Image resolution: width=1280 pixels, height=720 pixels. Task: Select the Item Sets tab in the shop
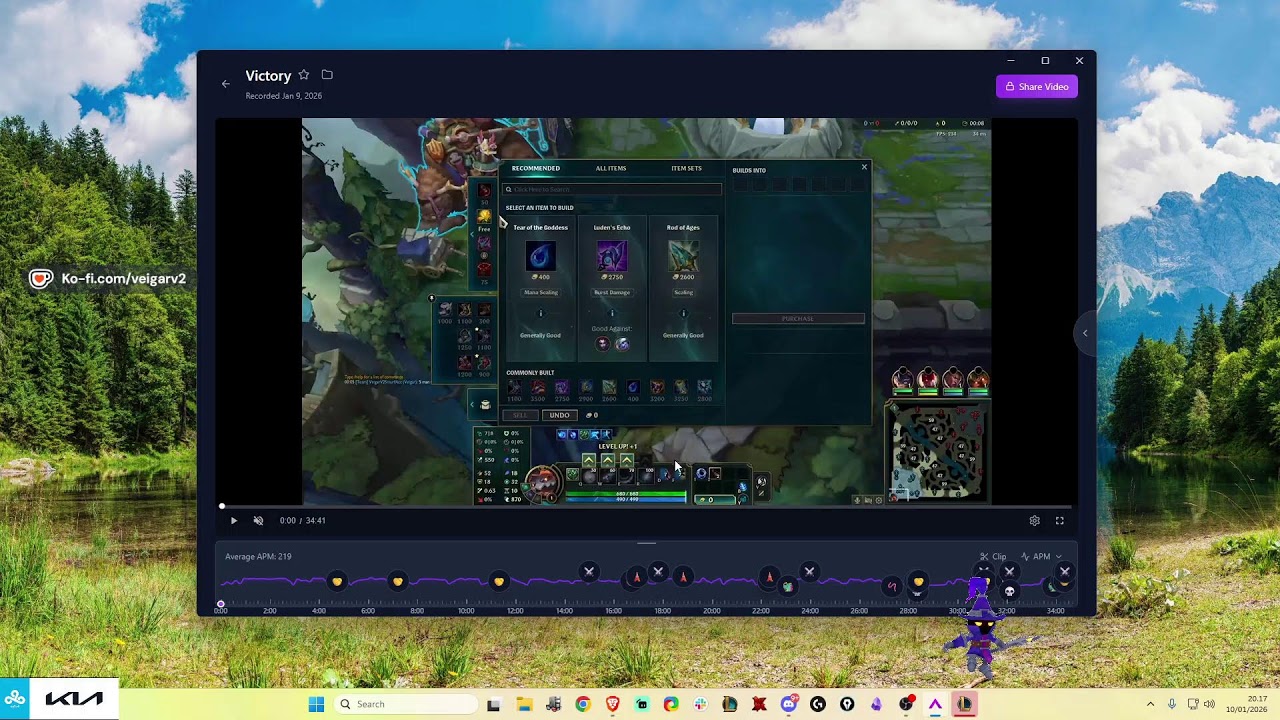[x=686, y=168]
